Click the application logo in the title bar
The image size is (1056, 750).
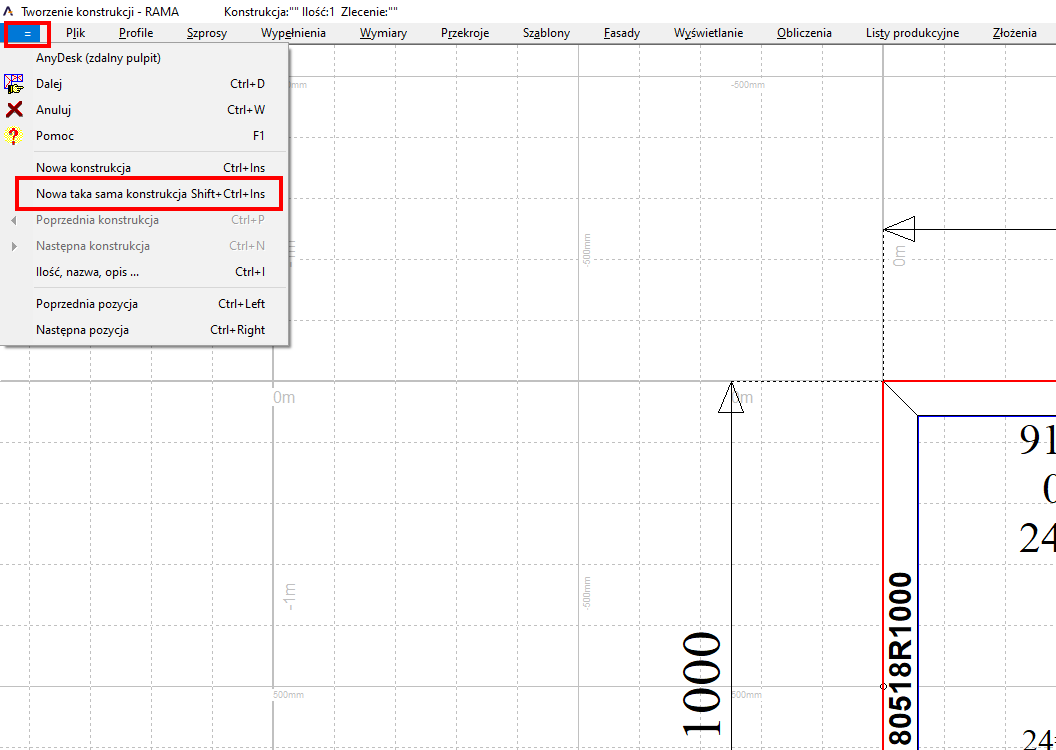(9, 11)
